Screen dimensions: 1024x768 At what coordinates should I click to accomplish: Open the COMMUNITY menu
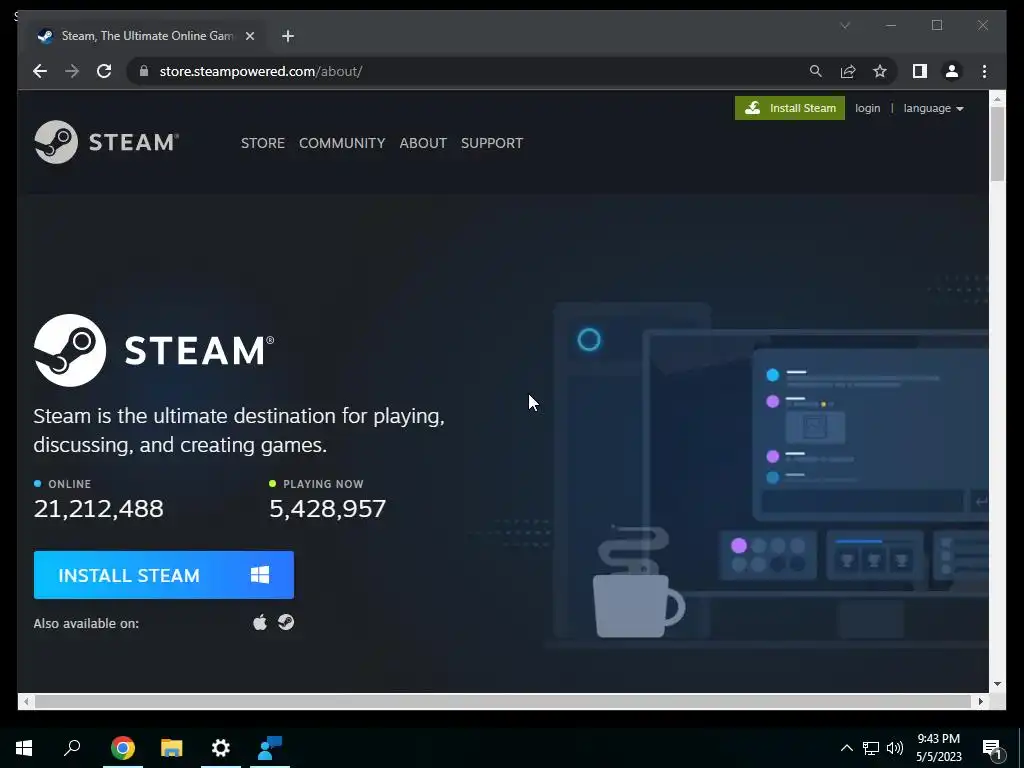(342, 143)
